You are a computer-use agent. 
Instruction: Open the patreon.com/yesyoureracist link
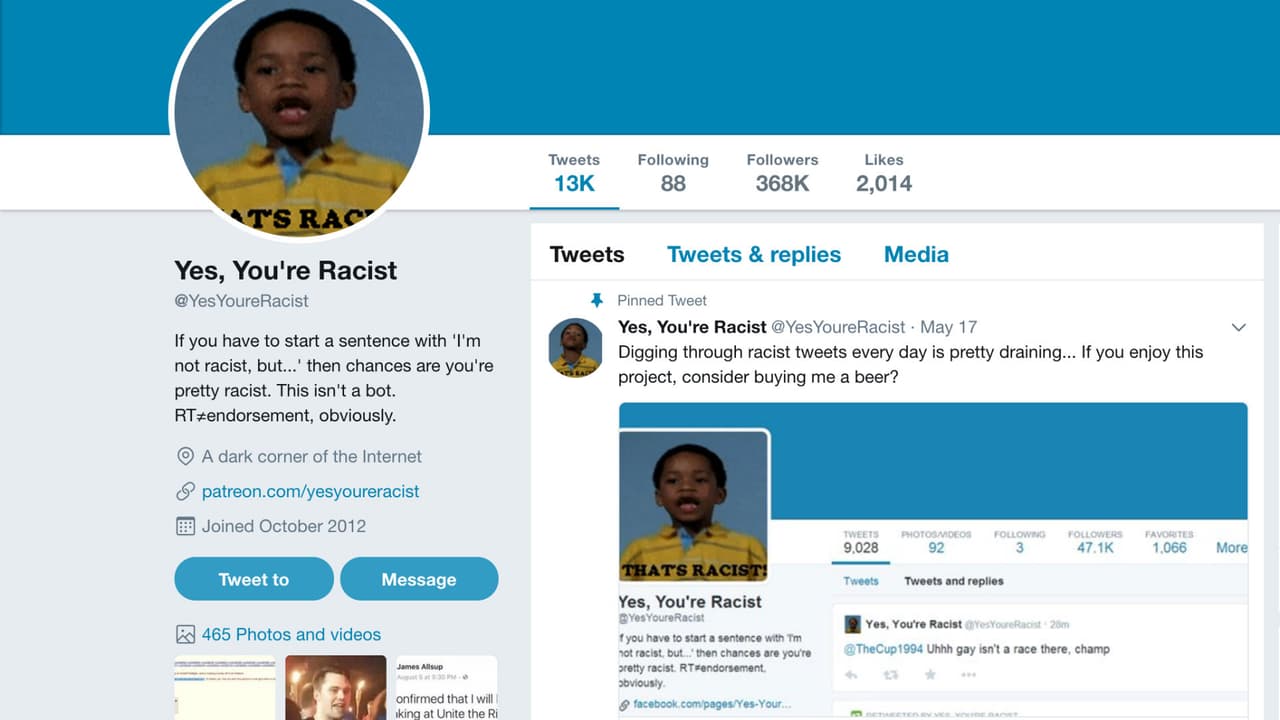tap(310, 491)
